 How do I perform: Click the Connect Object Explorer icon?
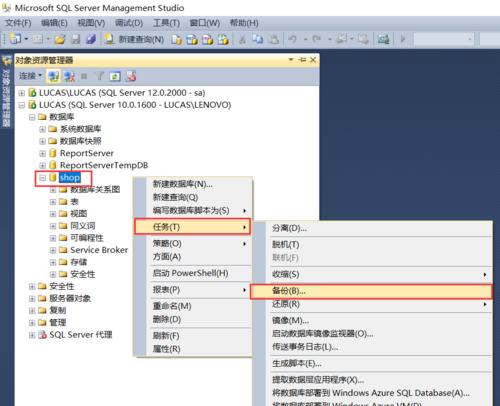pos(53,76)
